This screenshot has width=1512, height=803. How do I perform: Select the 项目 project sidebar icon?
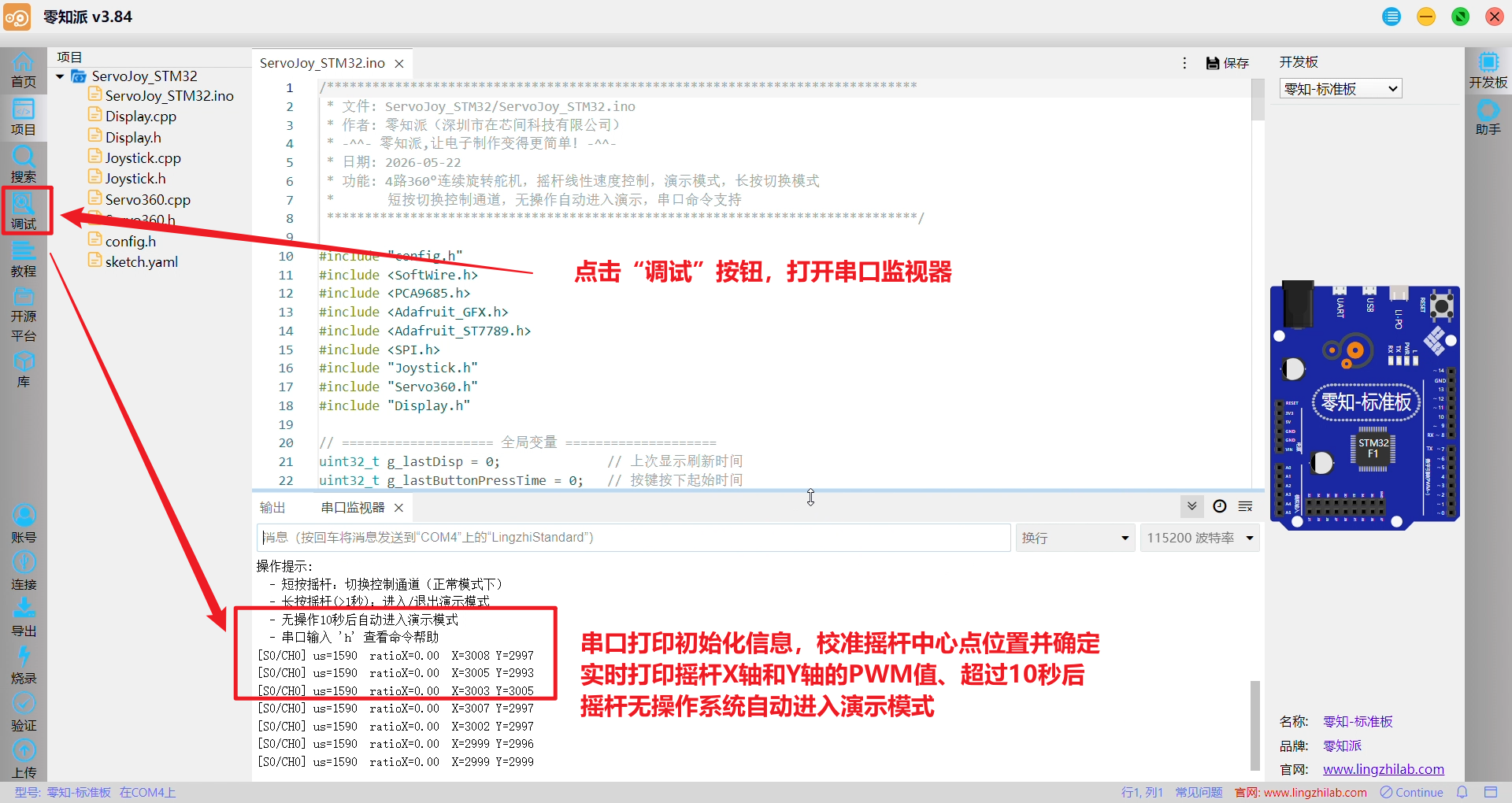(x=23, y=117)
